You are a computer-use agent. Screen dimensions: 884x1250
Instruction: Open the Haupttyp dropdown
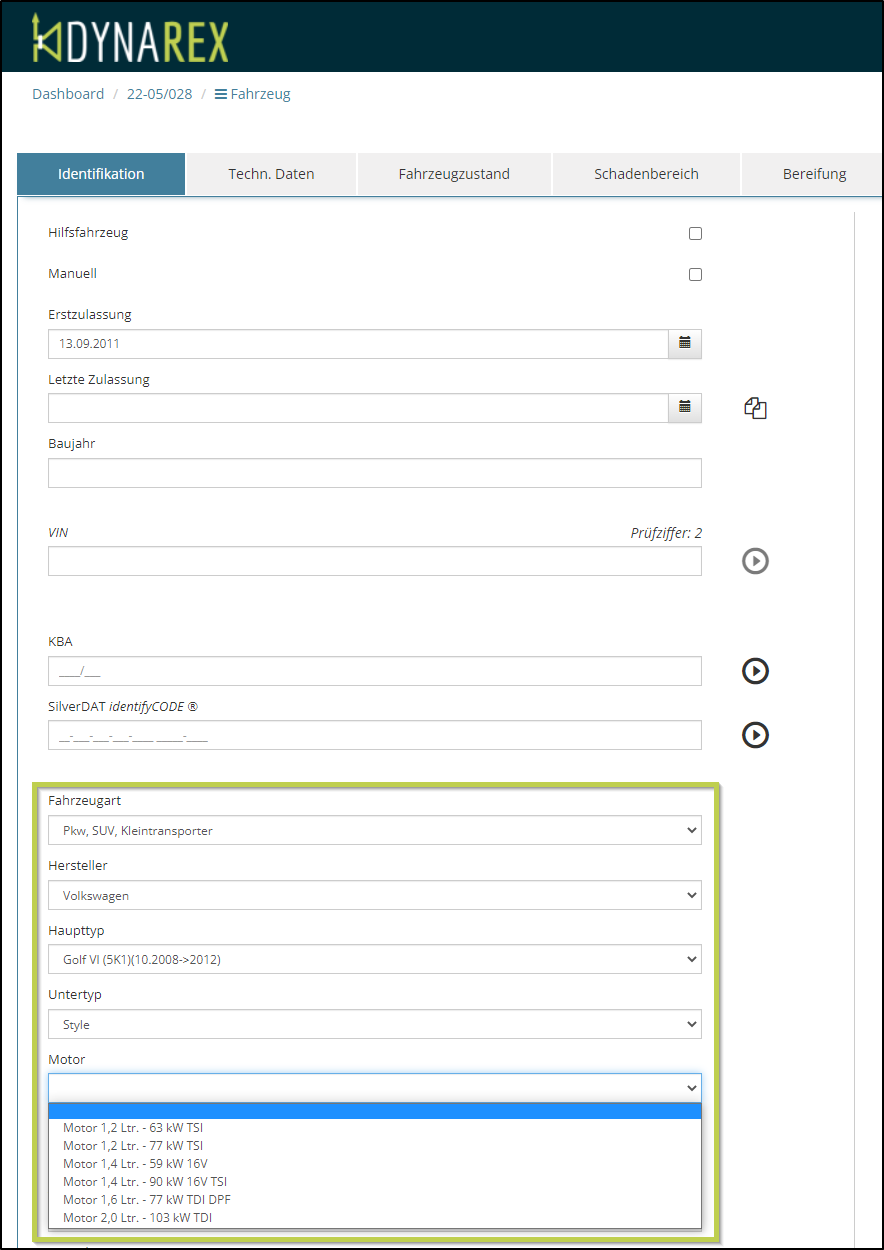pyautogui.click(x=374, y=960)
